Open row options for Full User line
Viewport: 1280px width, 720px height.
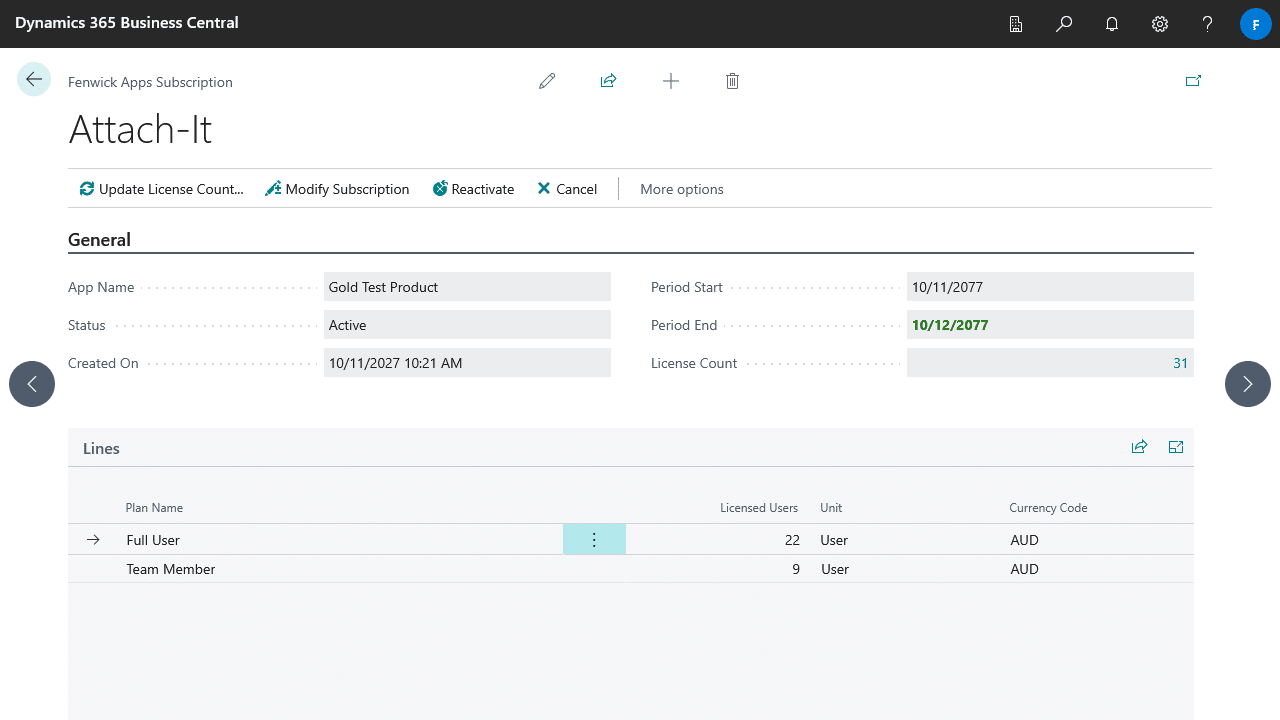pyautogui.click(x=594, y=540)
